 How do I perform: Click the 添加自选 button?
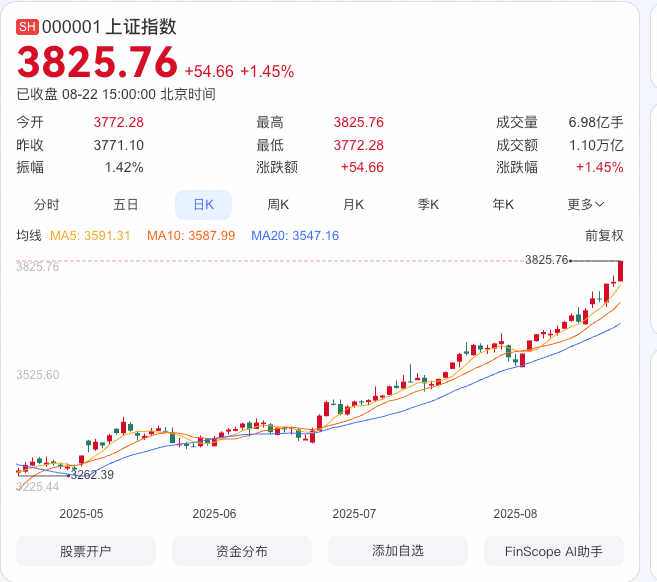[398, 551]
